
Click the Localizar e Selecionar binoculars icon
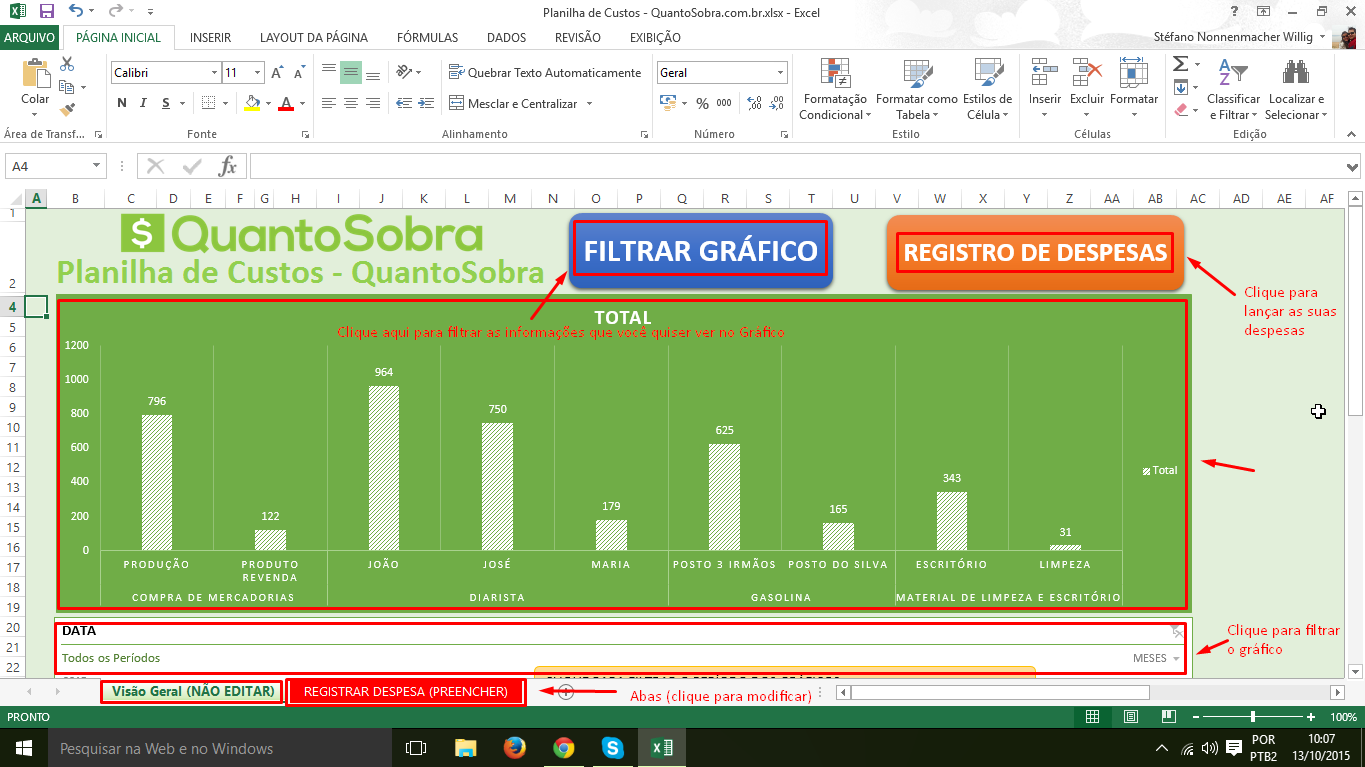pyautogui.click(x=1296, y=73)
